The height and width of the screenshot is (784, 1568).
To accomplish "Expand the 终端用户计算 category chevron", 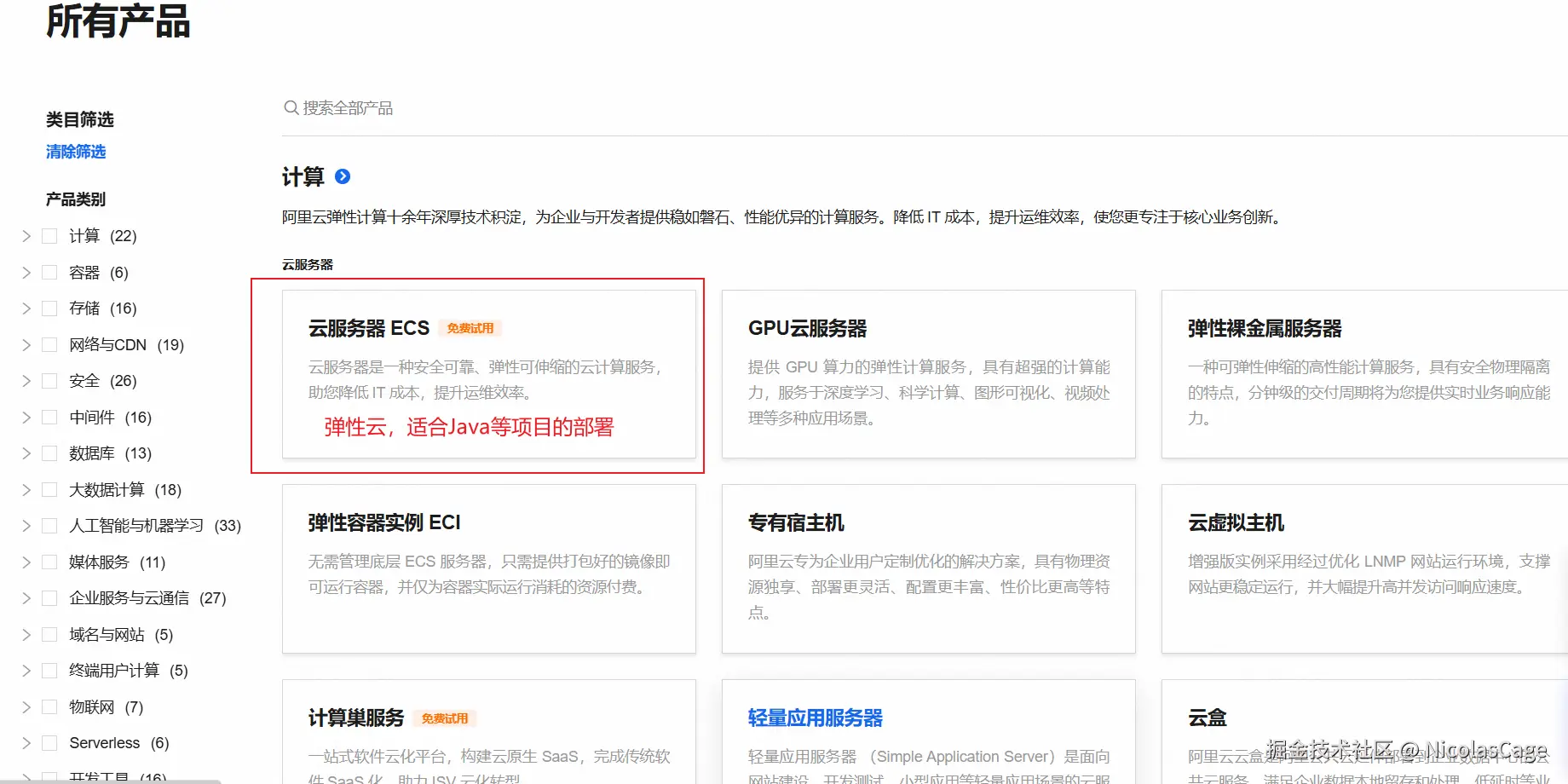I will pos(26,671).
